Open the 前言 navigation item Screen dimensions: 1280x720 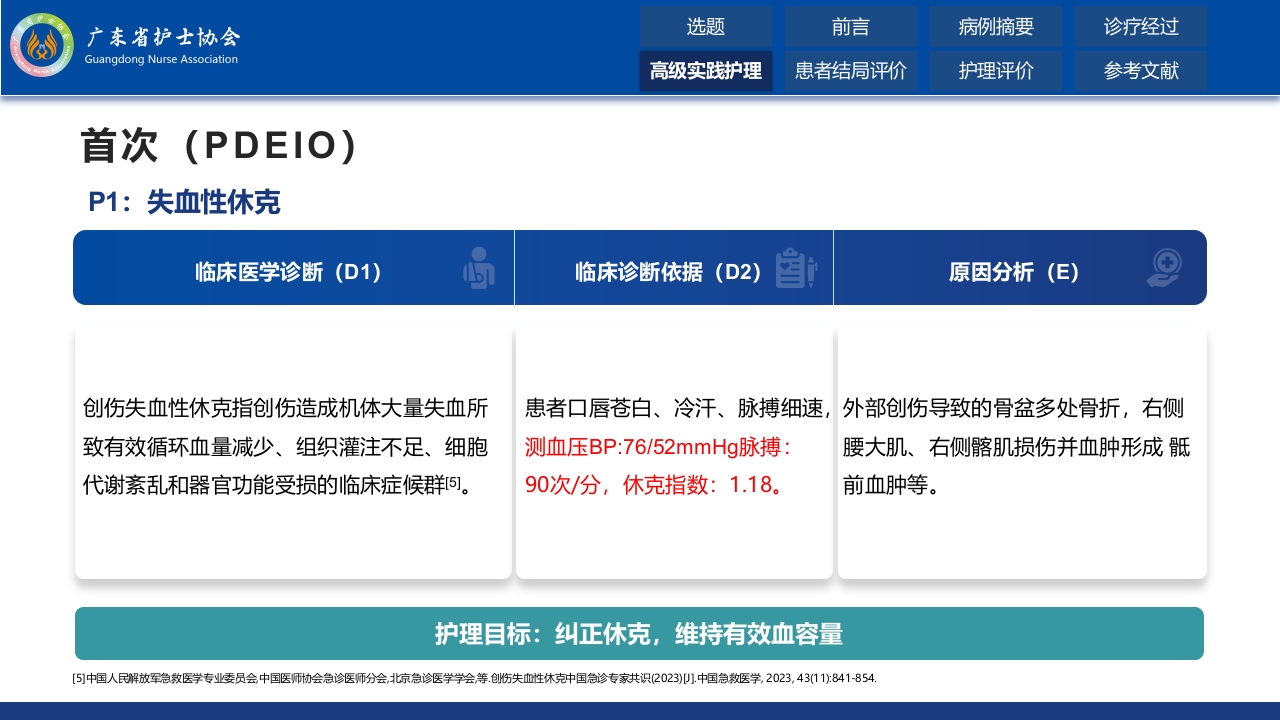click(851, 27)
